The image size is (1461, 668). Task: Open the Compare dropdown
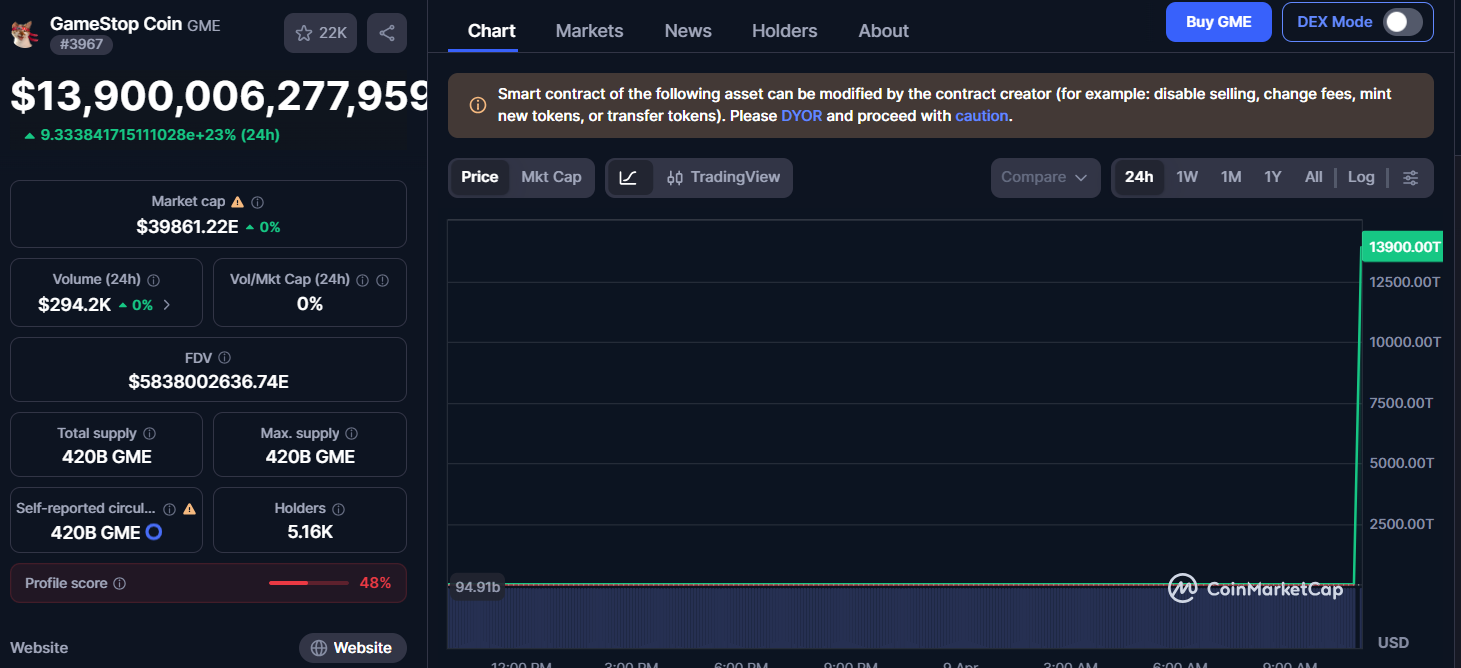click(1045, 178)
